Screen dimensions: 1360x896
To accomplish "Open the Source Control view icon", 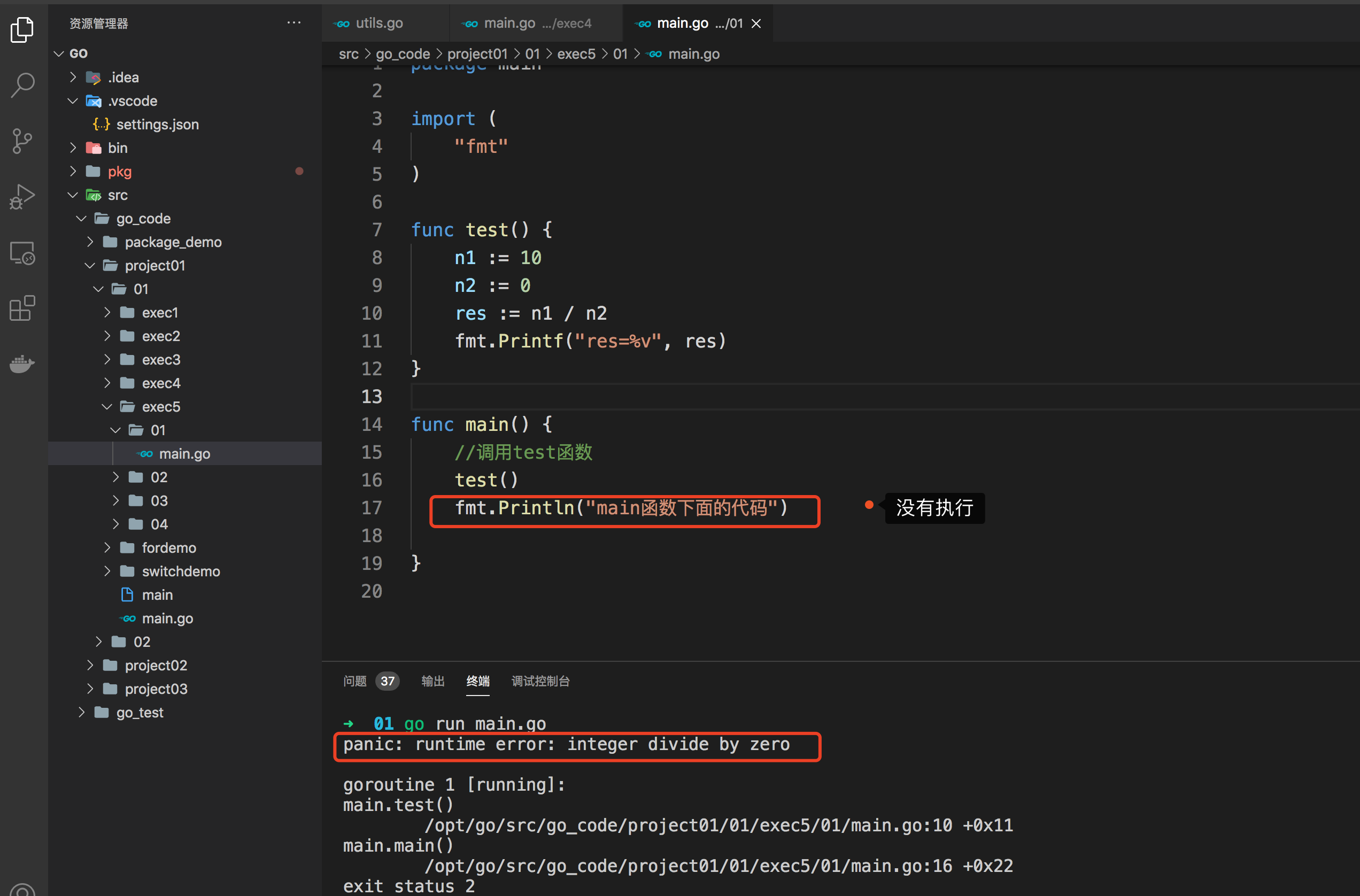I will click(22, 141).
